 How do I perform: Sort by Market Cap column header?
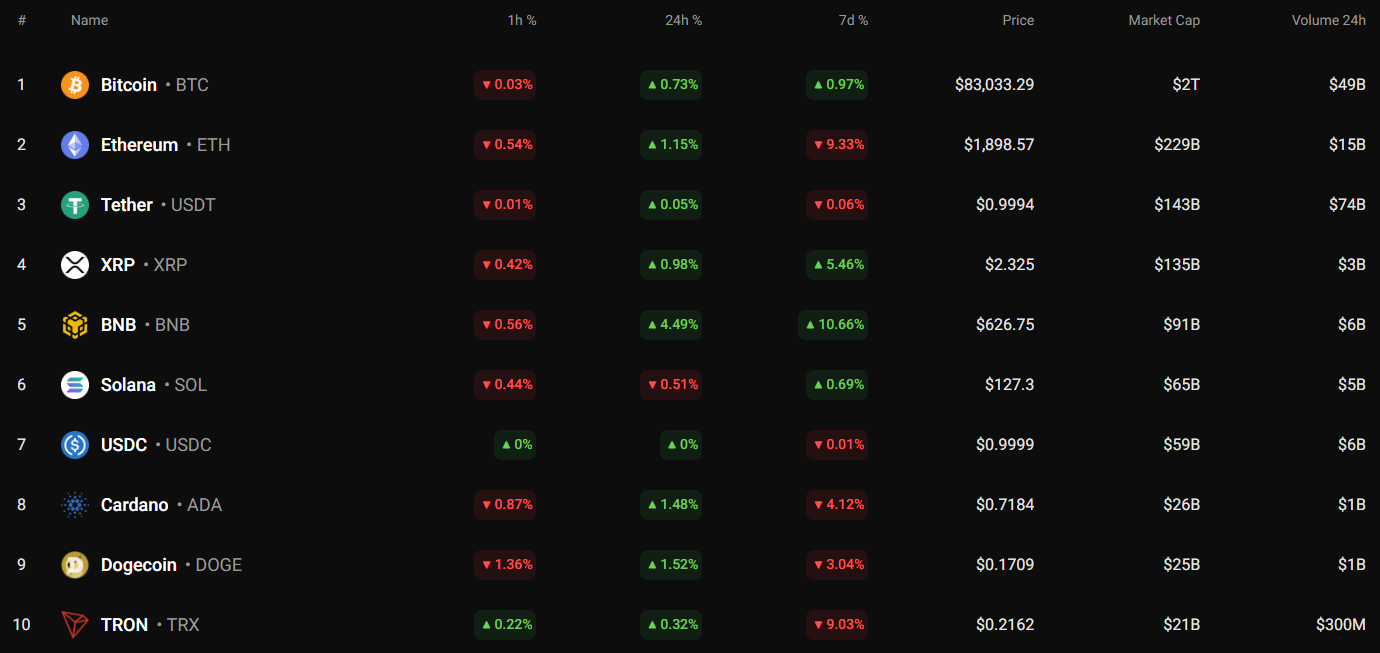coord(1164,20)
